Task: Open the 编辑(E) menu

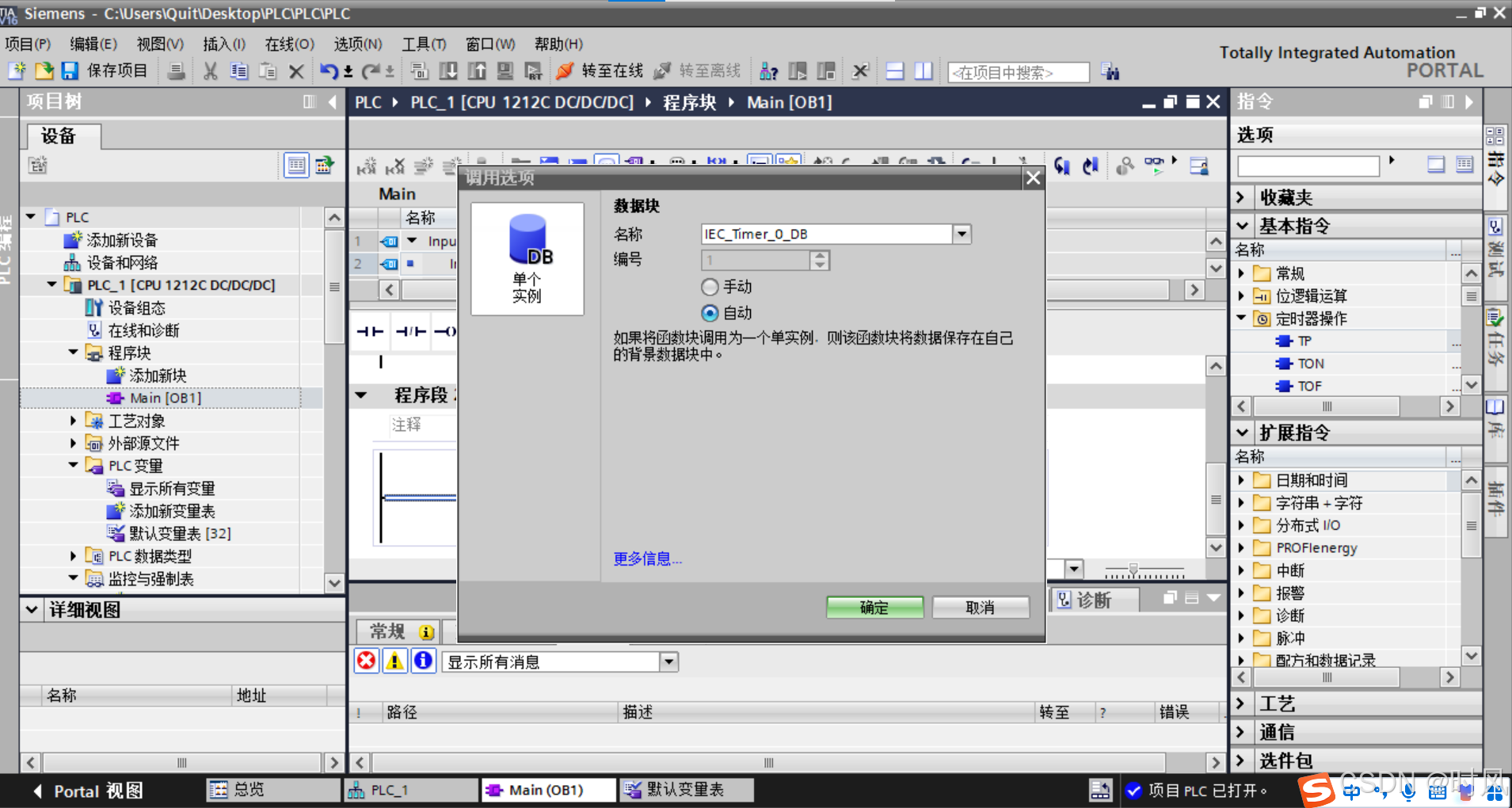Action: pos(93,44)
